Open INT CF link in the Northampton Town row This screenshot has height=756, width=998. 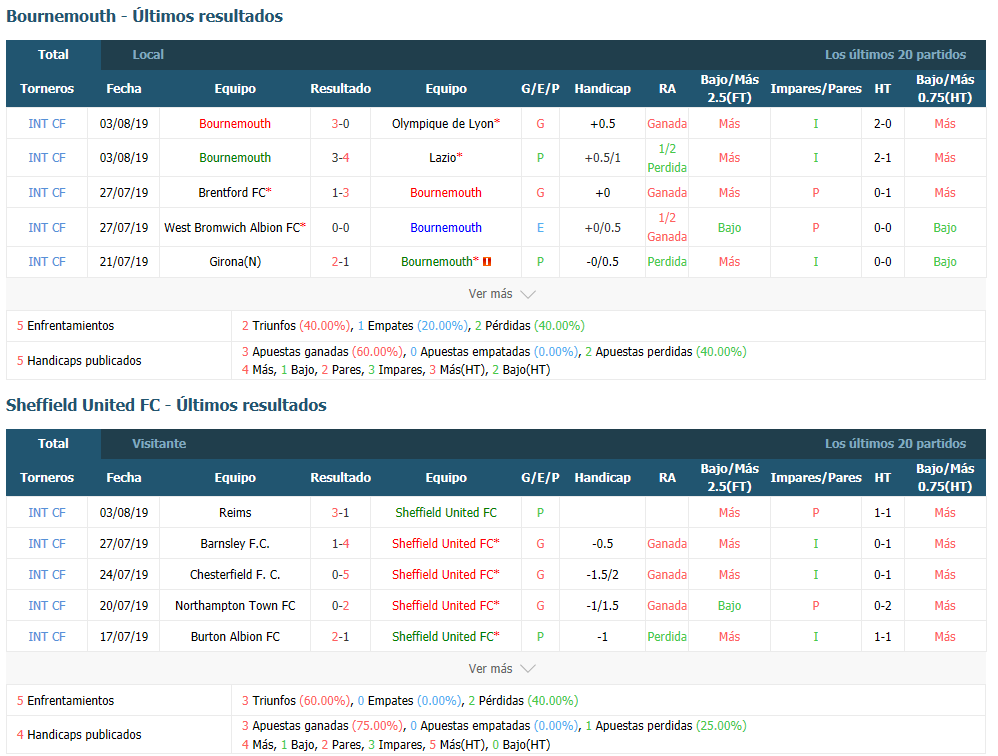[x=46, y=606]
